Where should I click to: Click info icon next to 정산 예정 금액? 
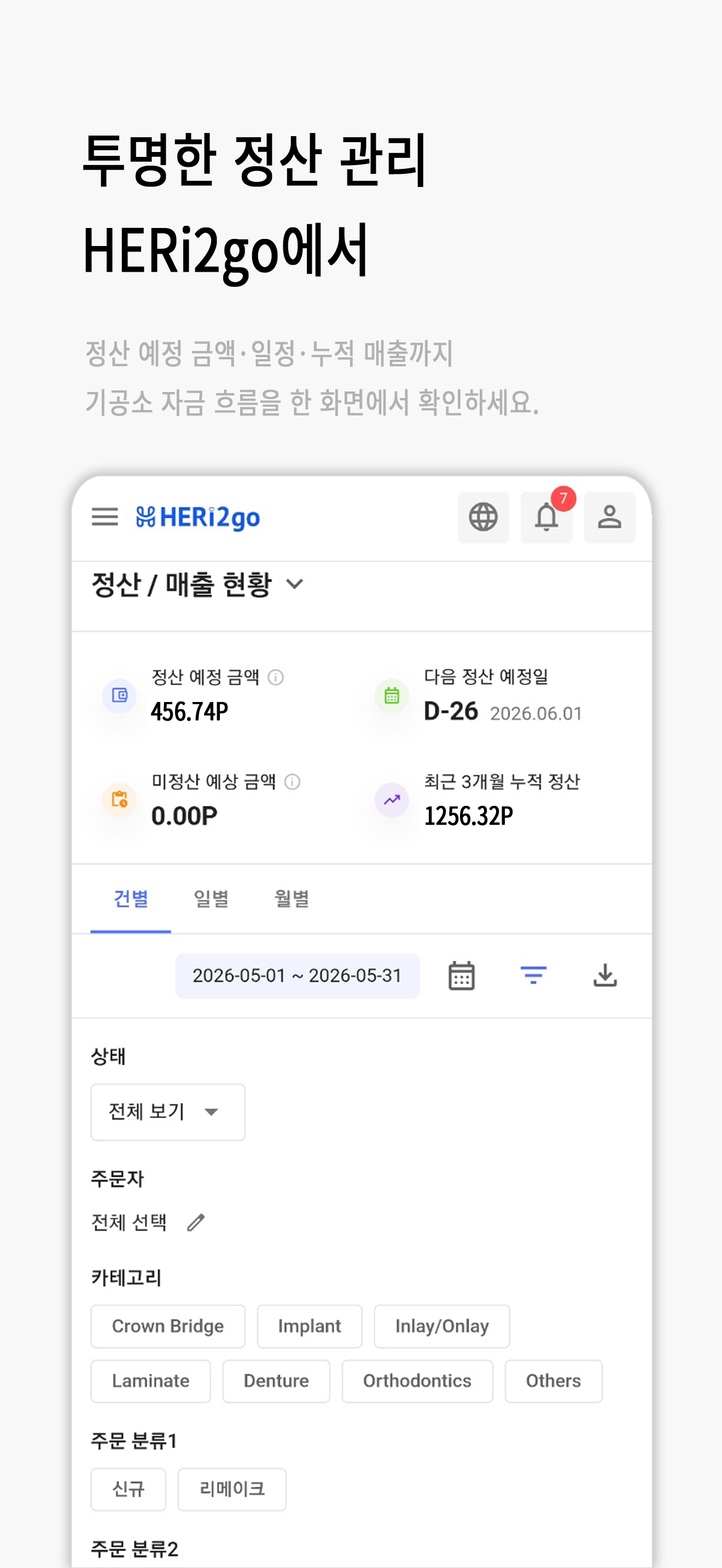[276, 677]
